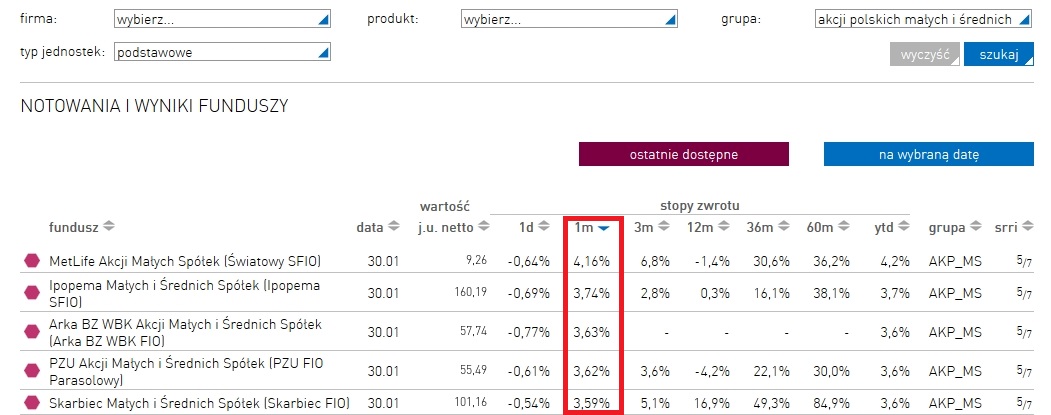Click the 16,9% 12m return for Skarbiec
Image resolution: width=1051 pixels, height=415 pixels.
pos(713,403)
